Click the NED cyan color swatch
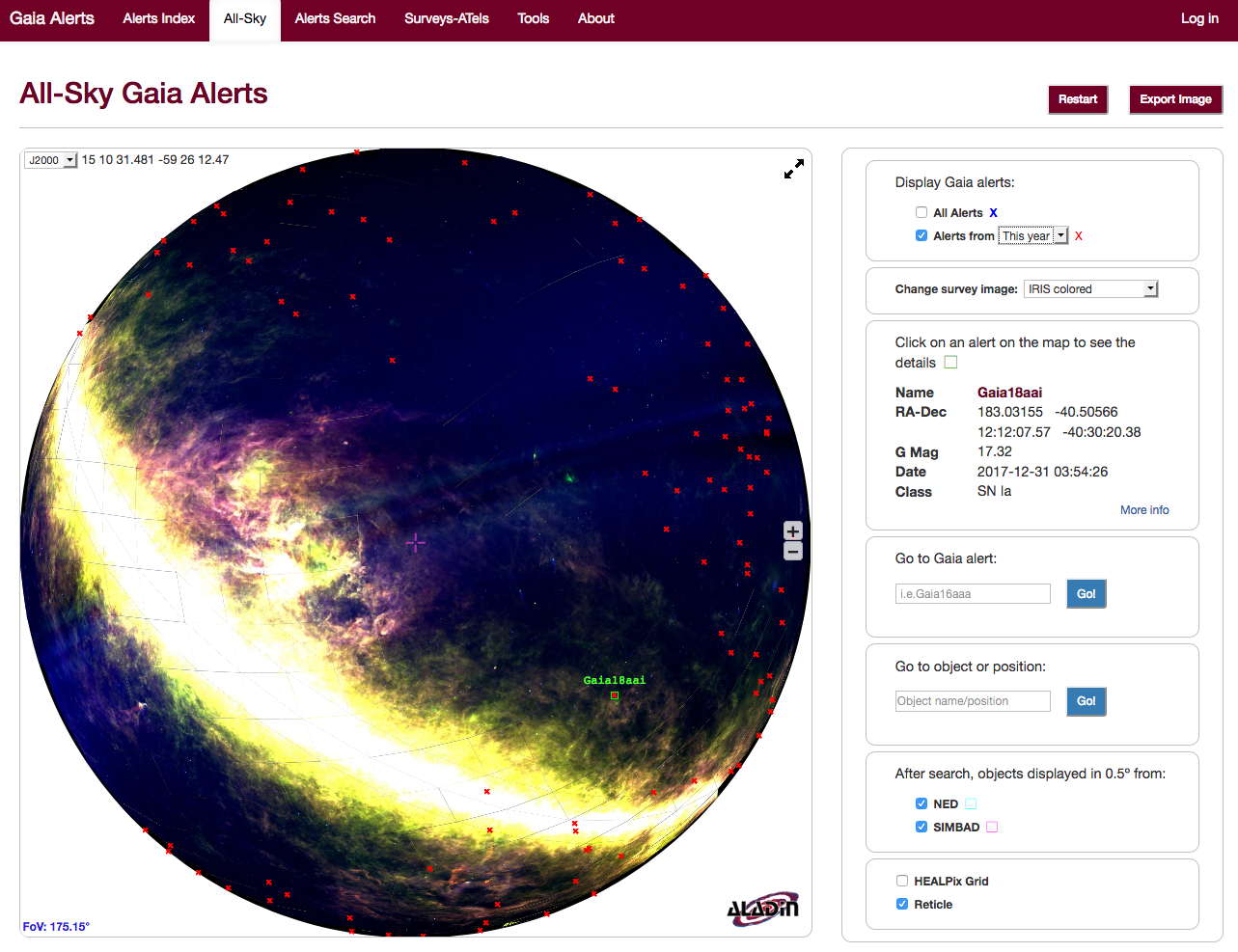 coord(971,803)
